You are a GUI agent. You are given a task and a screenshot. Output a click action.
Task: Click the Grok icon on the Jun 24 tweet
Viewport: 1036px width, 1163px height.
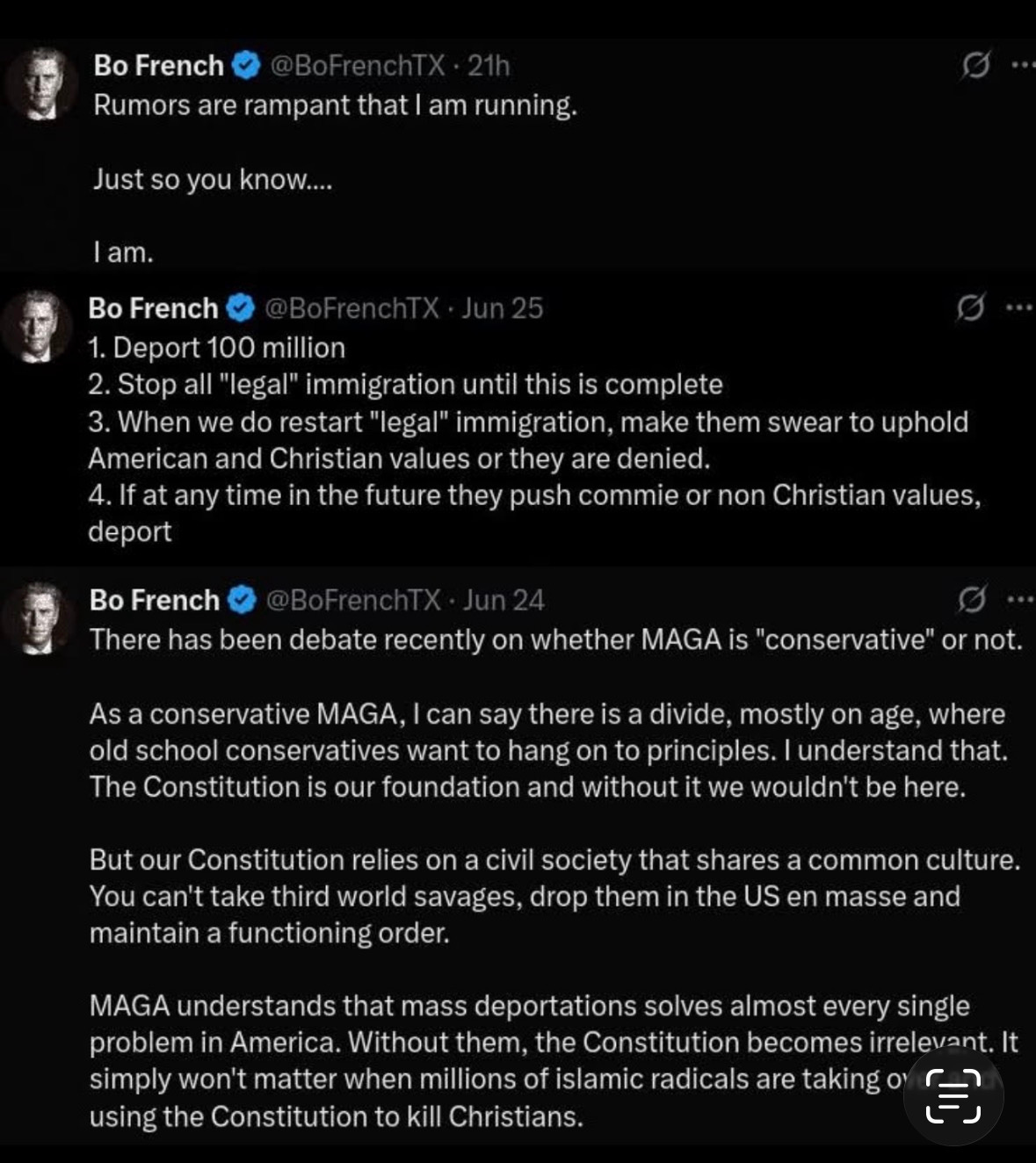click(x=971, y=600)
